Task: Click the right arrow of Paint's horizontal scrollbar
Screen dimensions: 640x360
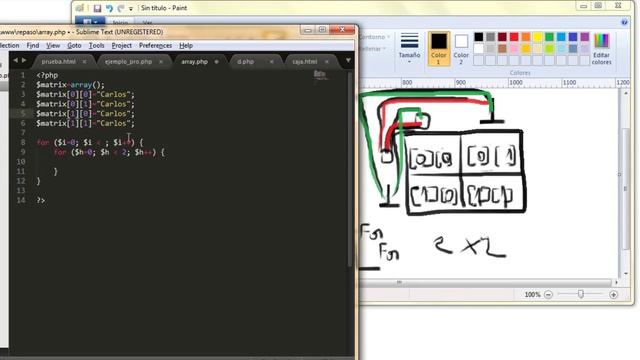Action: pos(616,282)
